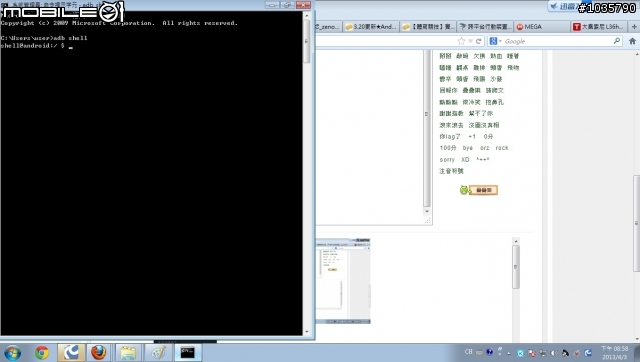Image resolution: width=640 pixels, height=362 pixels.
Task: Switch to the L36h tab
Action: [x=599, y=27]
